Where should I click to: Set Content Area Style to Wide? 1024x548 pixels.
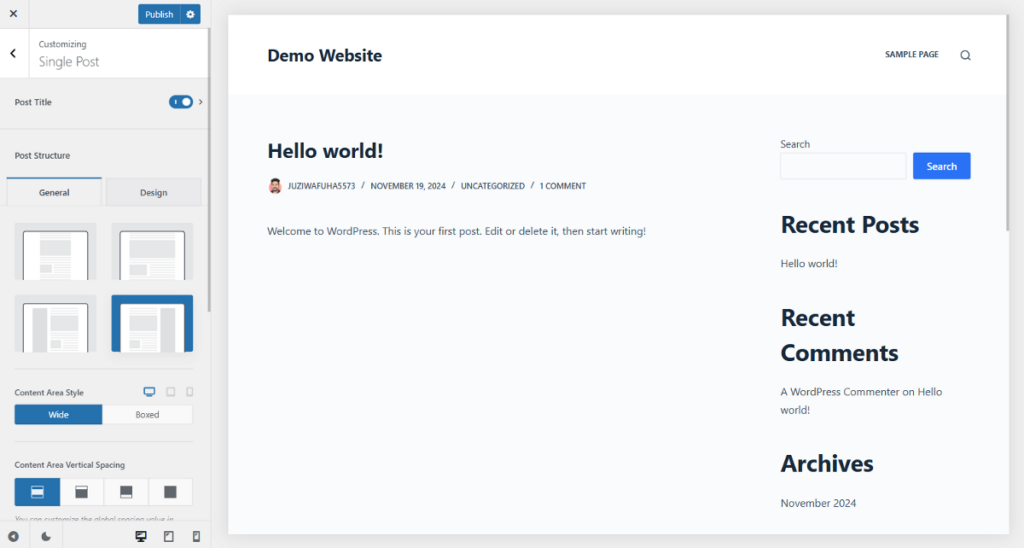59,415
